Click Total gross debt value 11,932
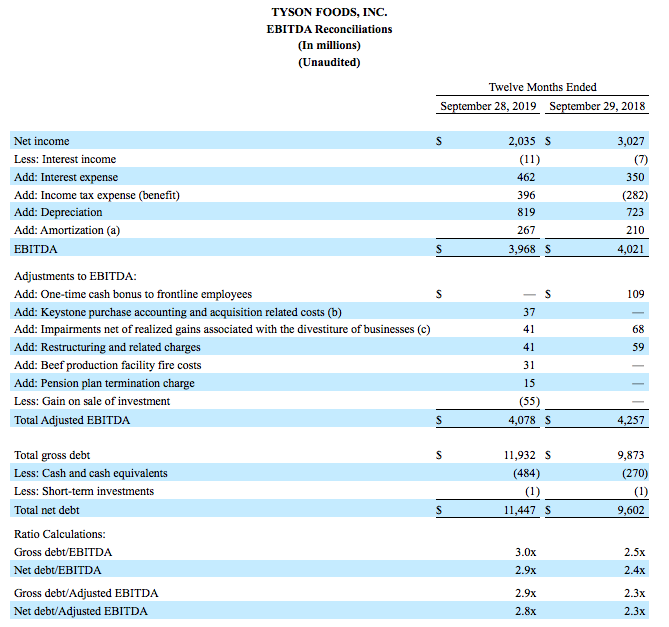669x627 pixels. click(519, 456)
